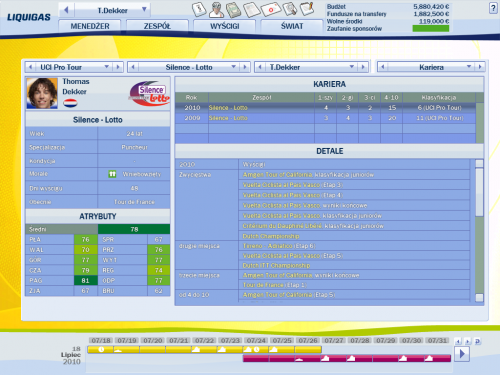Click the up arrow of Detale scrollbar
The width and height of the screenshot is (500, 375).
tap(479, 163)
